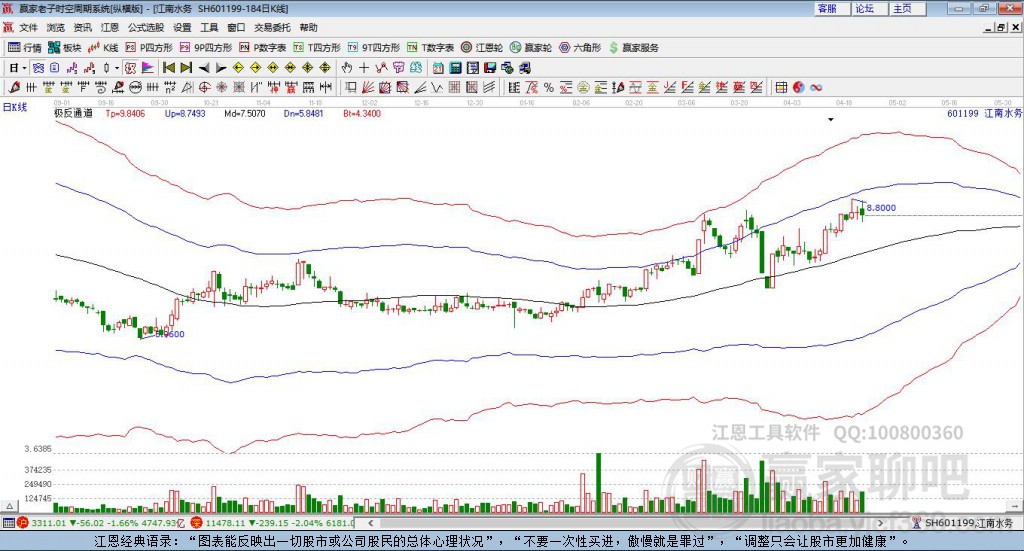Click the 8.8000 price label
Image resolution: width=1024 pixels, height=551 pixels.
coord(881,208)
